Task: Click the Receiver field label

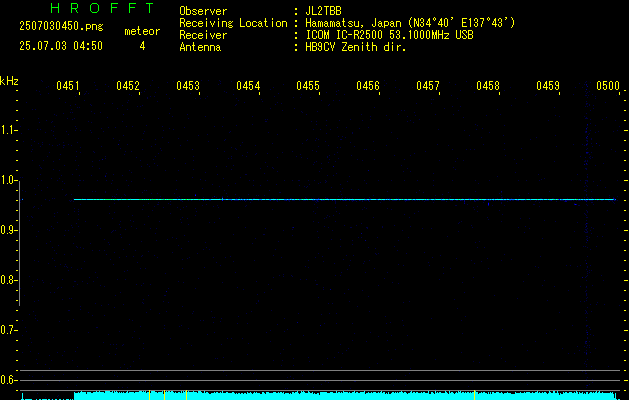Action: 203,35
